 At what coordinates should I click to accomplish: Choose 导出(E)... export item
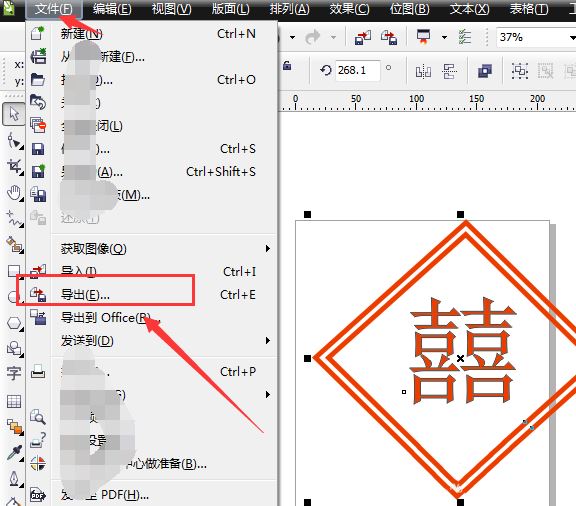[x=151, y=295]
